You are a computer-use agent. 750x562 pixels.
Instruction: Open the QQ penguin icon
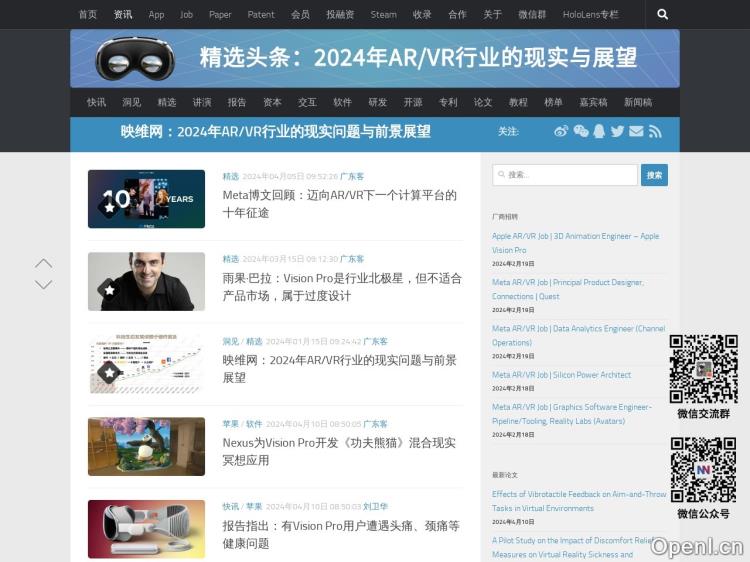point(599,131)
